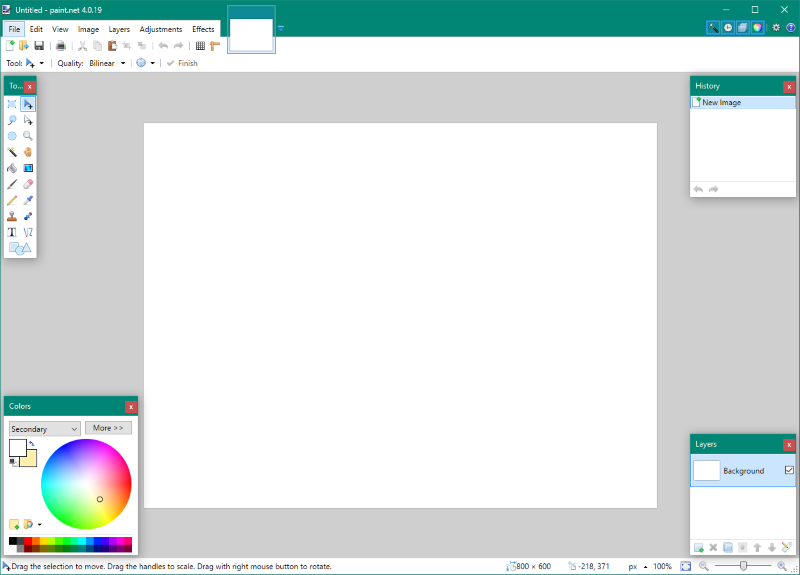Select the Move Selected Pixels tool
The height and width of the screenshot is (575, 800).
point(28,104)
